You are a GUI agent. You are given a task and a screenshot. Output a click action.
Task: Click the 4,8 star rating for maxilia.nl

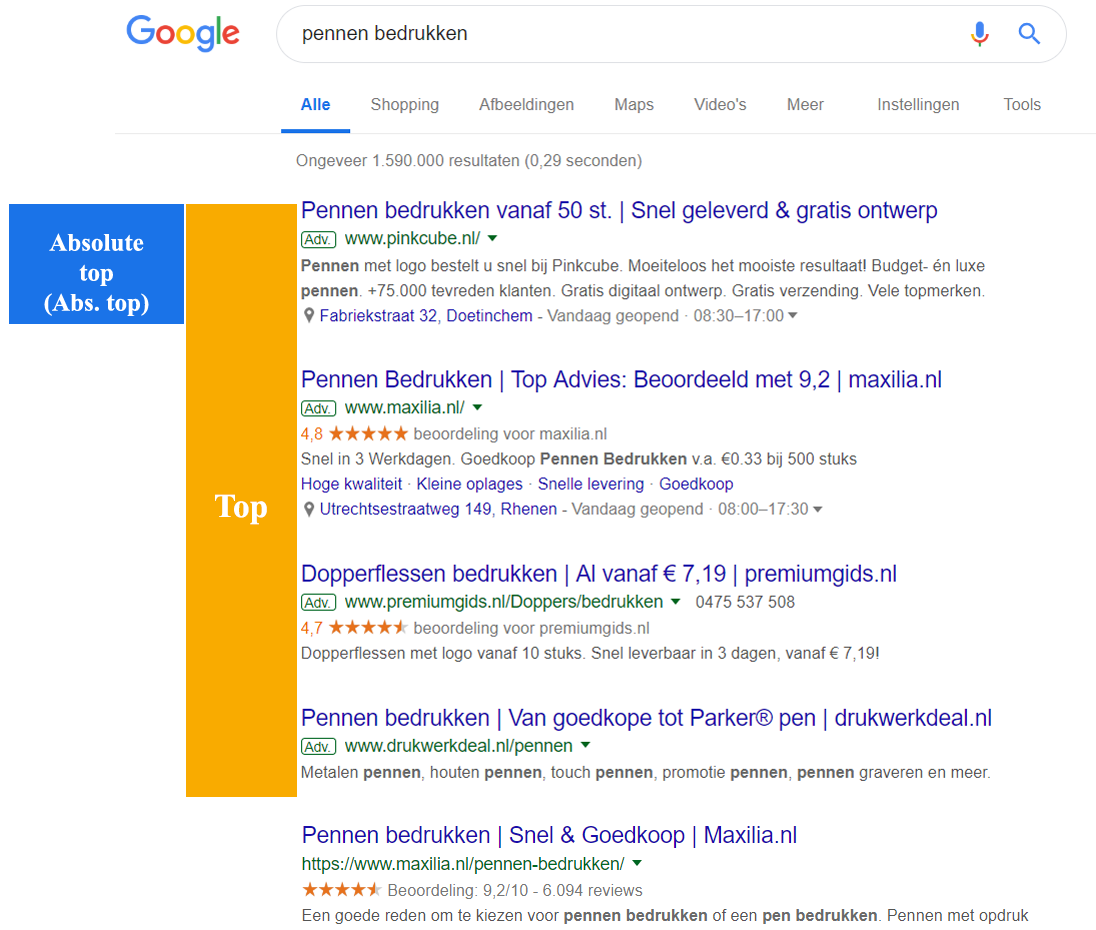point(354,434)
